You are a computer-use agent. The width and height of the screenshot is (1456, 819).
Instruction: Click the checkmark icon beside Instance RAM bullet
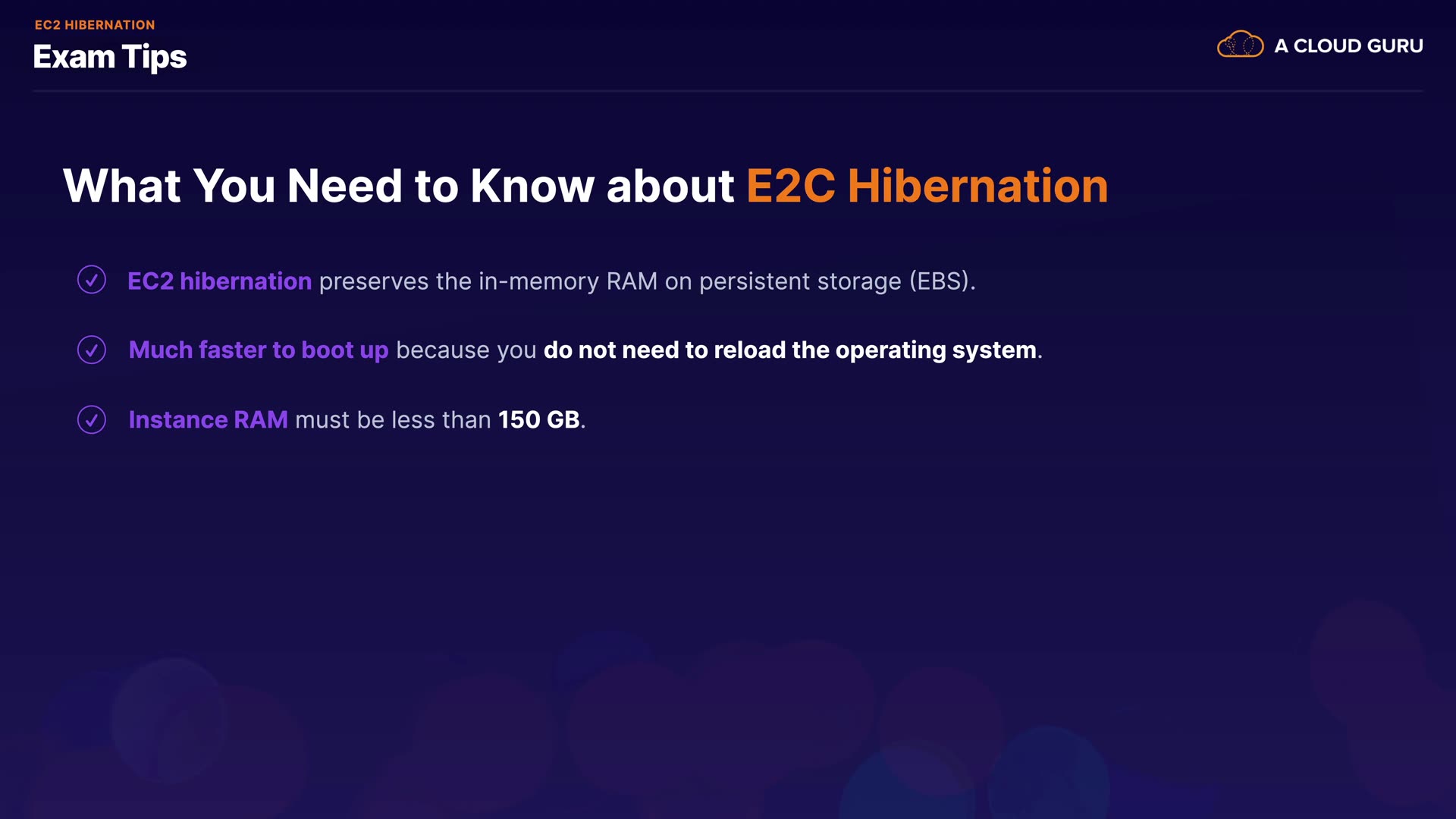(x=92, y=419)
